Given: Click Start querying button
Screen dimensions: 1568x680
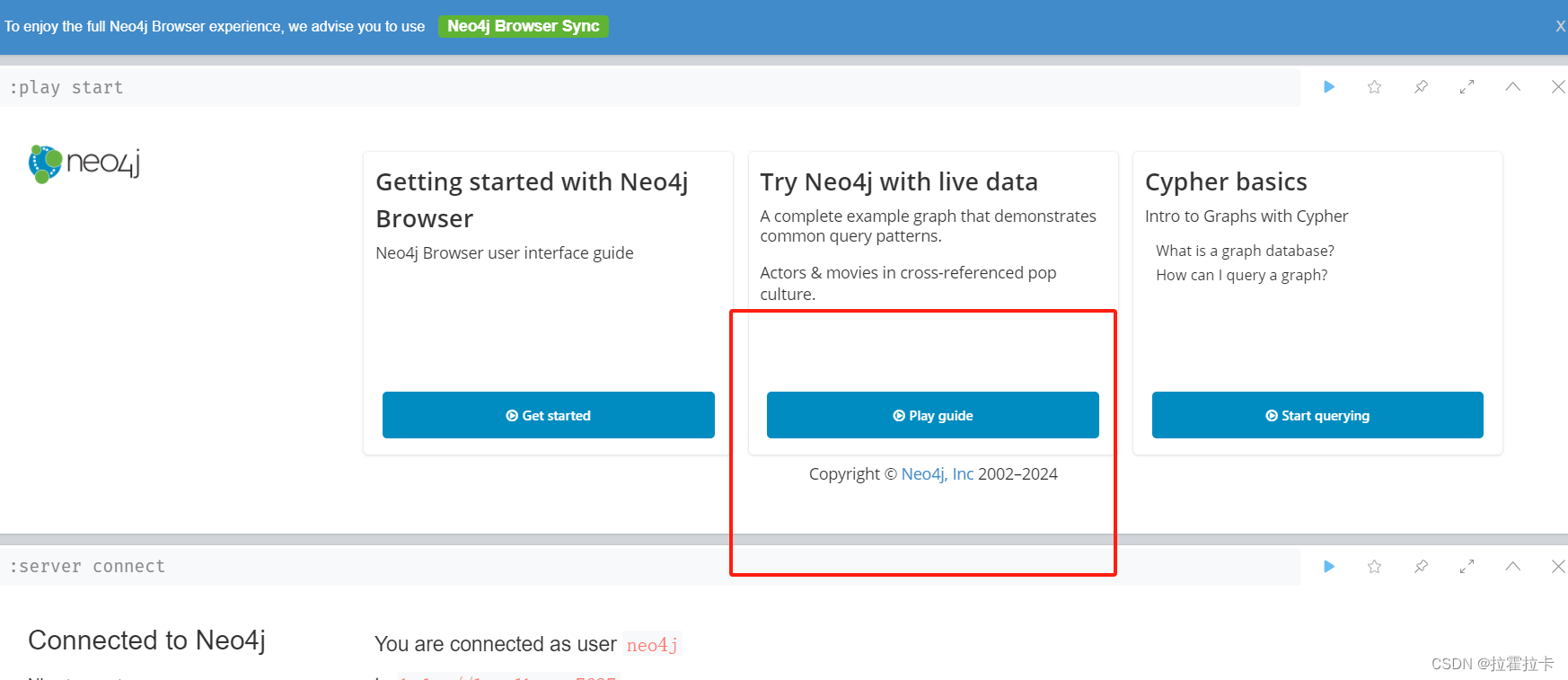Looking at the screenshot, I should click(1317, 415).
